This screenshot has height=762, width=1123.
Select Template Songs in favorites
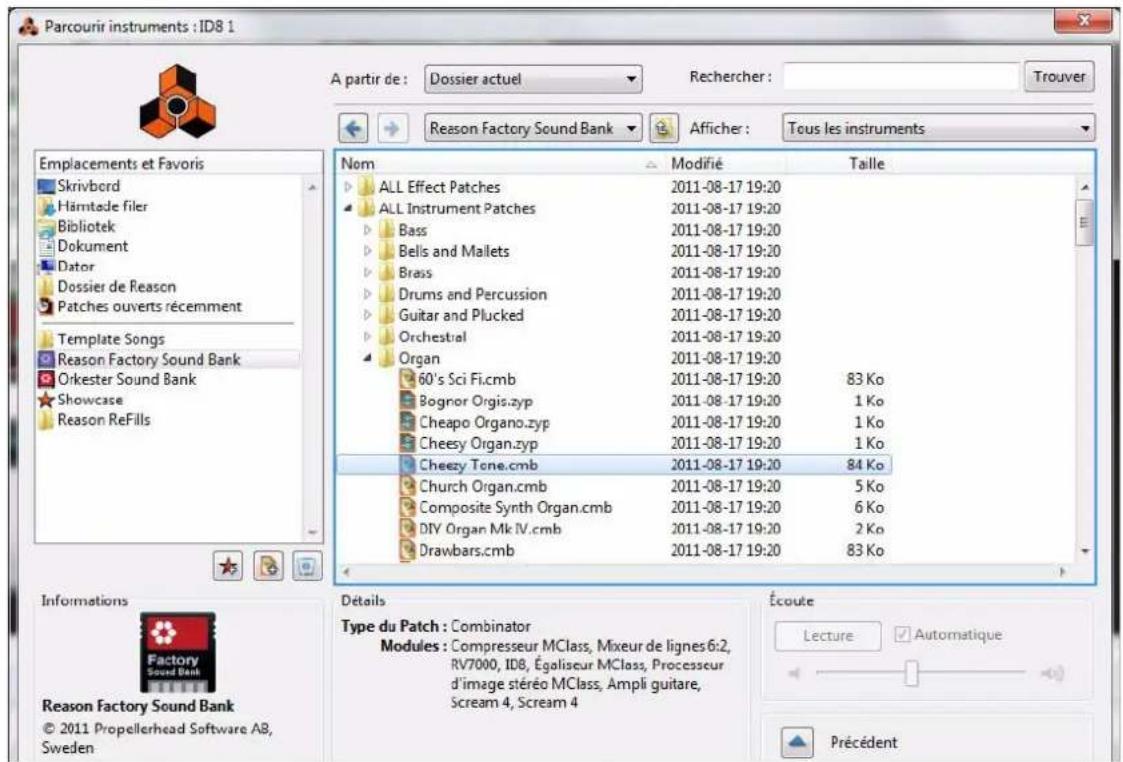(x=102, y=339)
